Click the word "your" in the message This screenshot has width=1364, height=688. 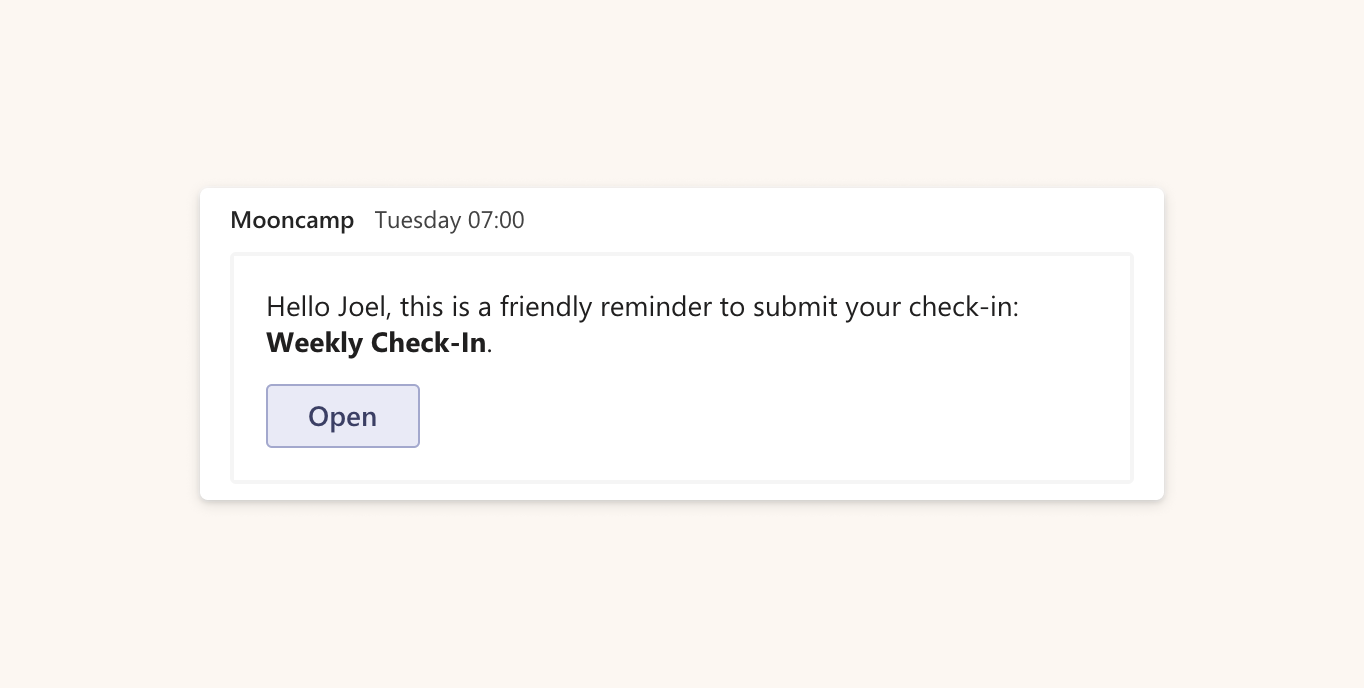(873, 307)
